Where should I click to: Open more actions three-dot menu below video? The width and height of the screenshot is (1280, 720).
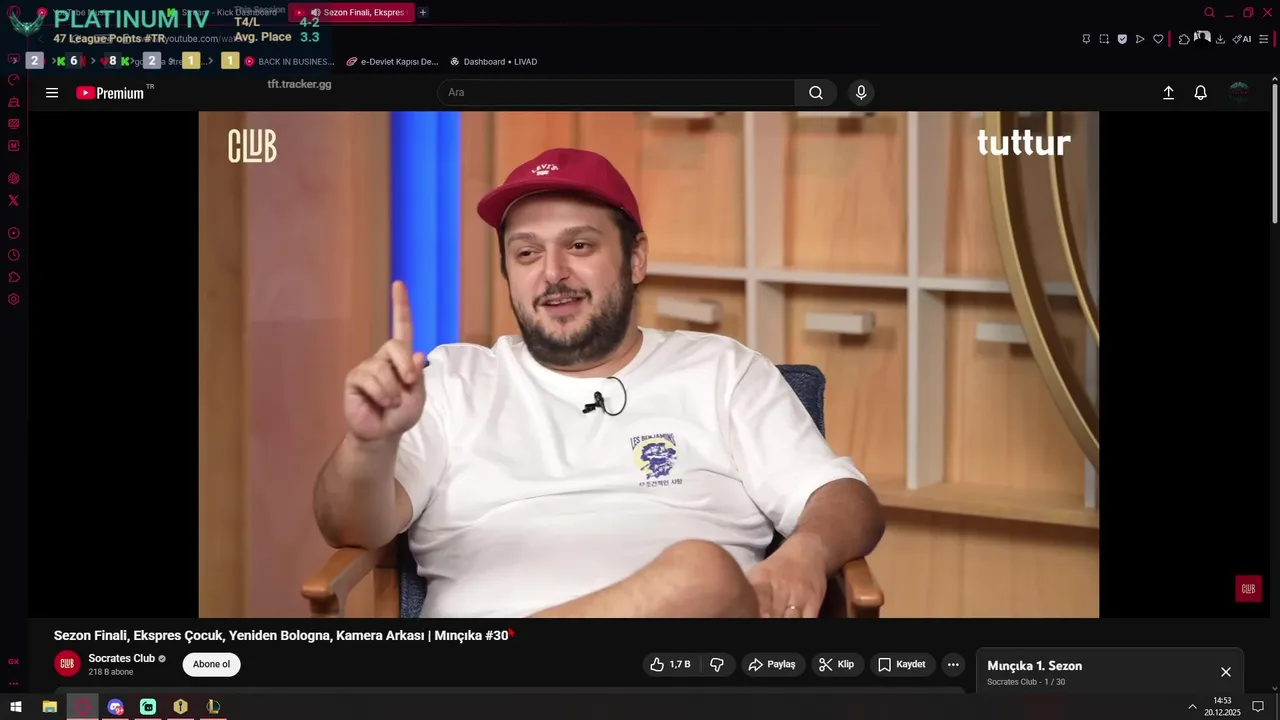[x=953, y=664]
